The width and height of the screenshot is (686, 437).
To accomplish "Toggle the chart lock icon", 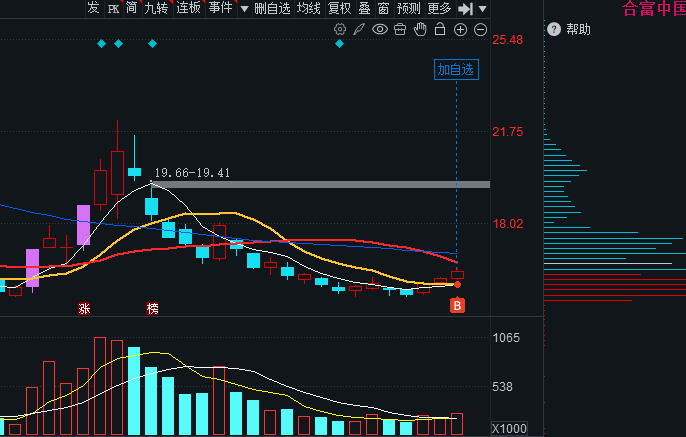I will [x=440, y=29].
